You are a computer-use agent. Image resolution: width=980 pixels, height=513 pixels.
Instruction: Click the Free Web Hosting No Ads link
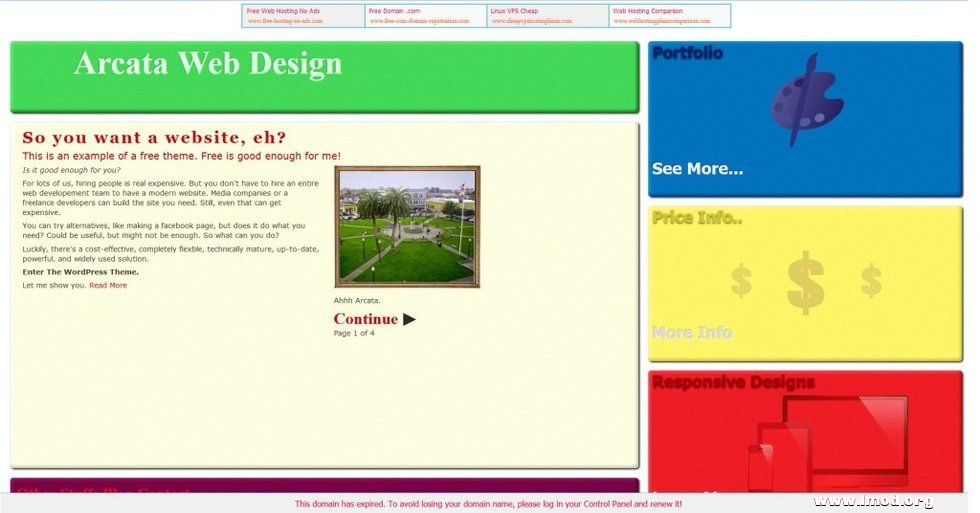[283, 11]
